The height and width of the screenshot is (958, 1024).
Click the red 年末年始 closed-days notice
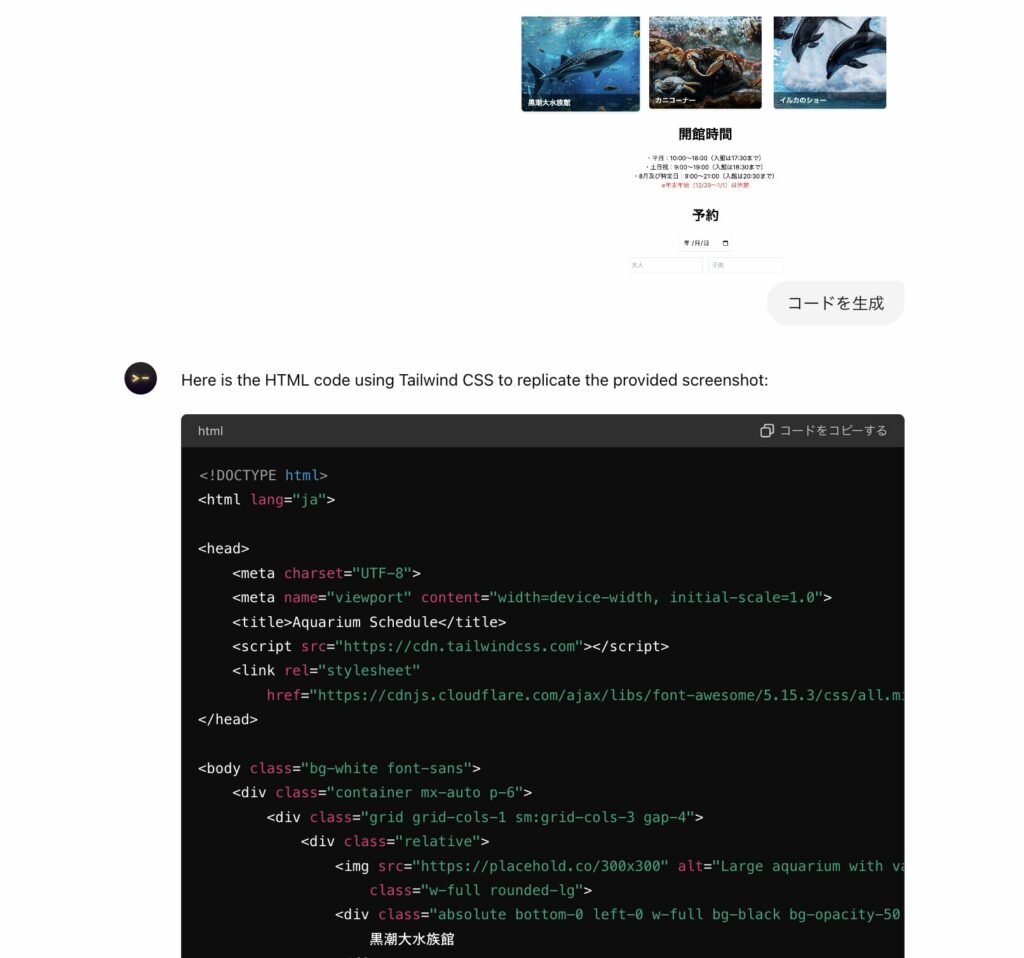[x=704, y=184]
